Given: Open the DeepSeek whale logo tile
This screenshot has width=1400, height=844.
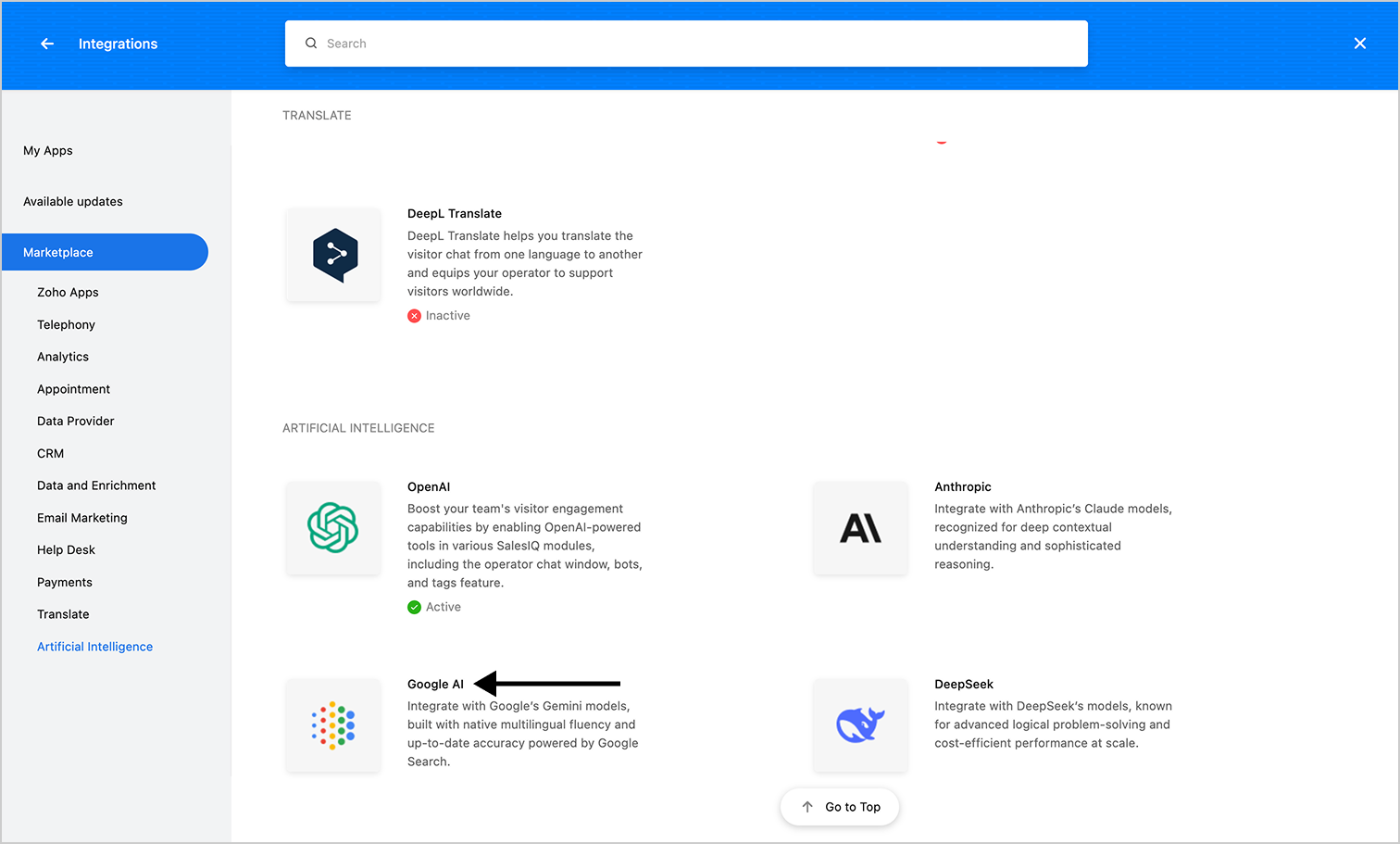Looking at the screenshot, I should (860, 725).
